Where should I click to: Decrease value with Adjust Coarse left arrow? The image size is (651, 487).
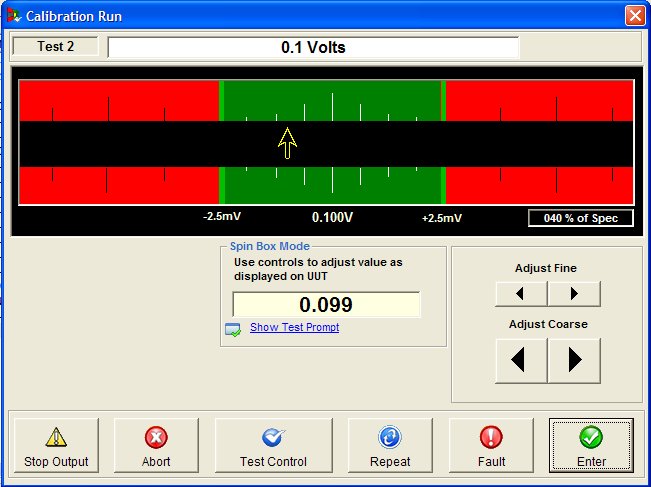521,360
